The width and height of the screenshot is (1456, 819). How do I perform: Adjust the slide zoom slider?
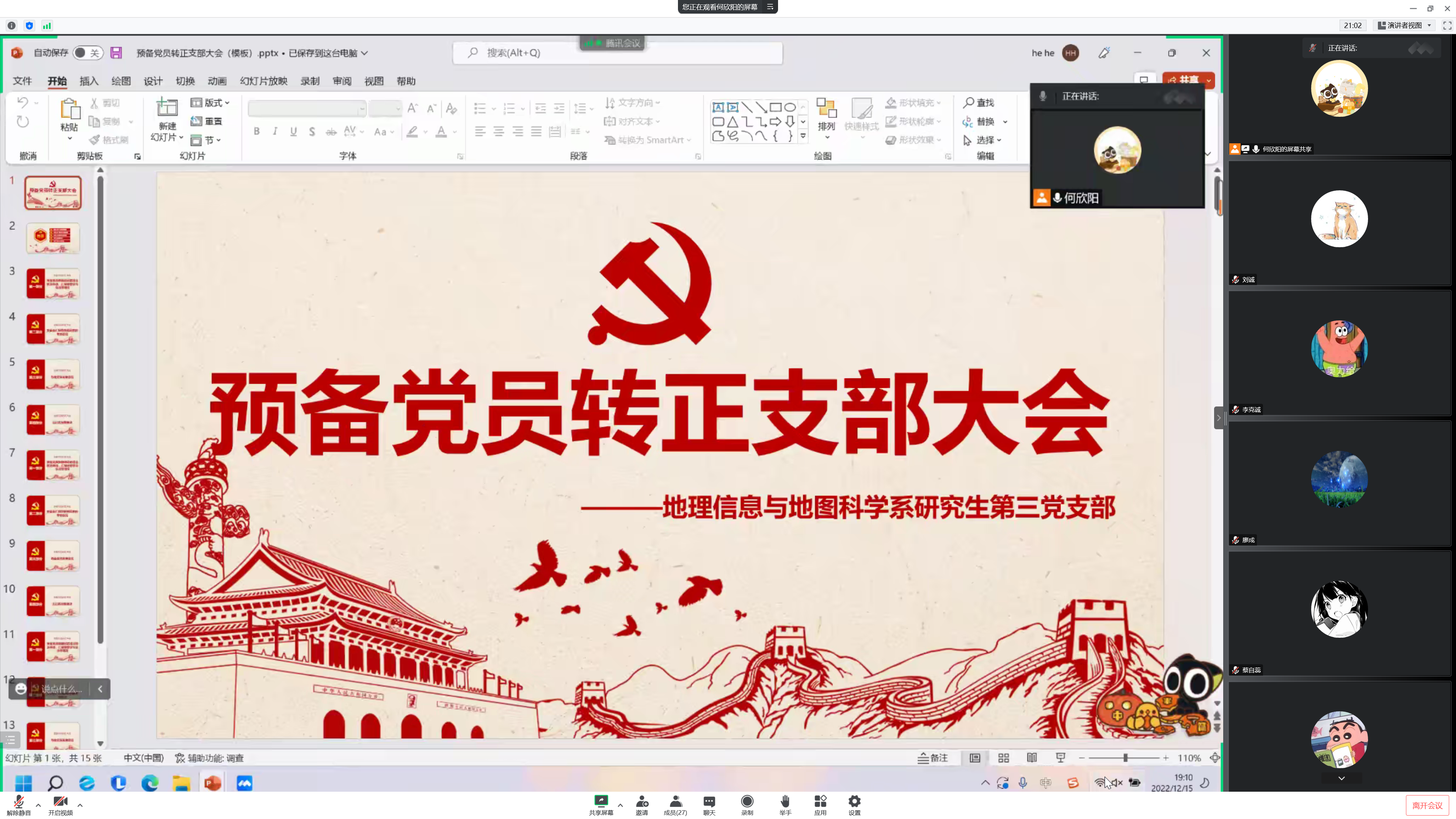pos(1125,758)
